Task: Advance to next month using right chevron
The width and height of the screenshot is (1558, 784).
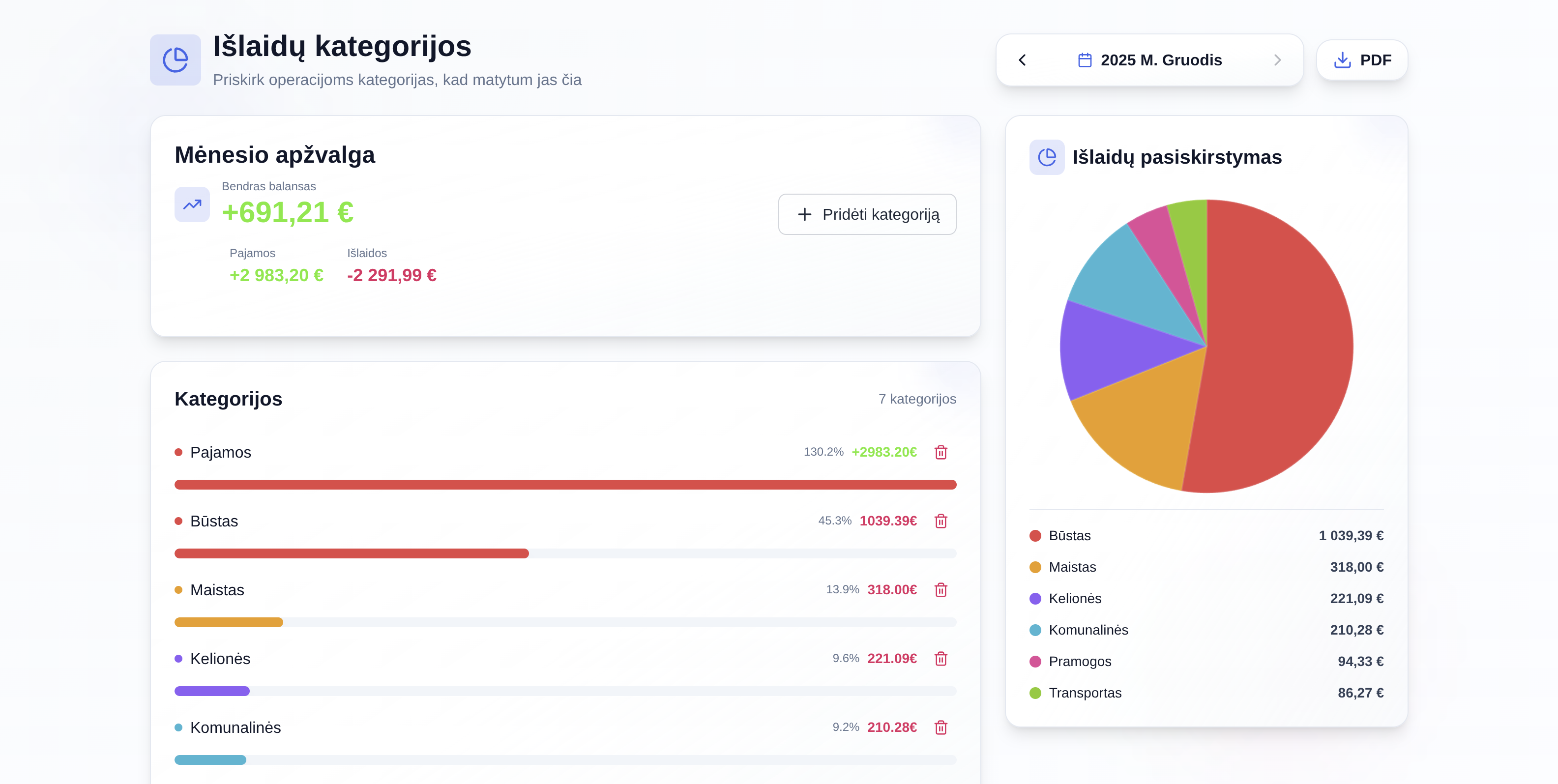Action: click(1278, 60)
